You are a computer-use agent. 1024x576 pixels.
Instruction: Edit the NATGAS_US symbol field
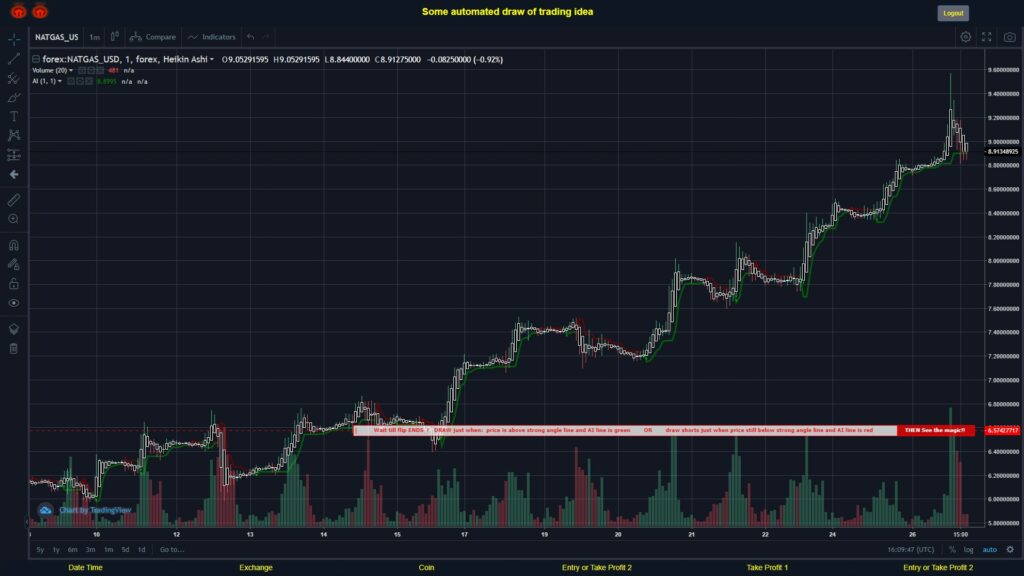point(57,37)
